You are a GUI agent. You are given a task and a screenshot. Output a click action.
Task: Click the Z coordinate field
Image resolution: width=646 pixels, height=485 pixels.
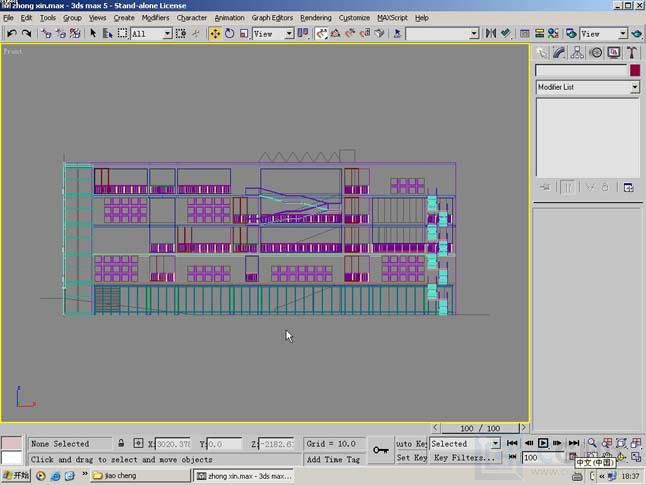276,444
